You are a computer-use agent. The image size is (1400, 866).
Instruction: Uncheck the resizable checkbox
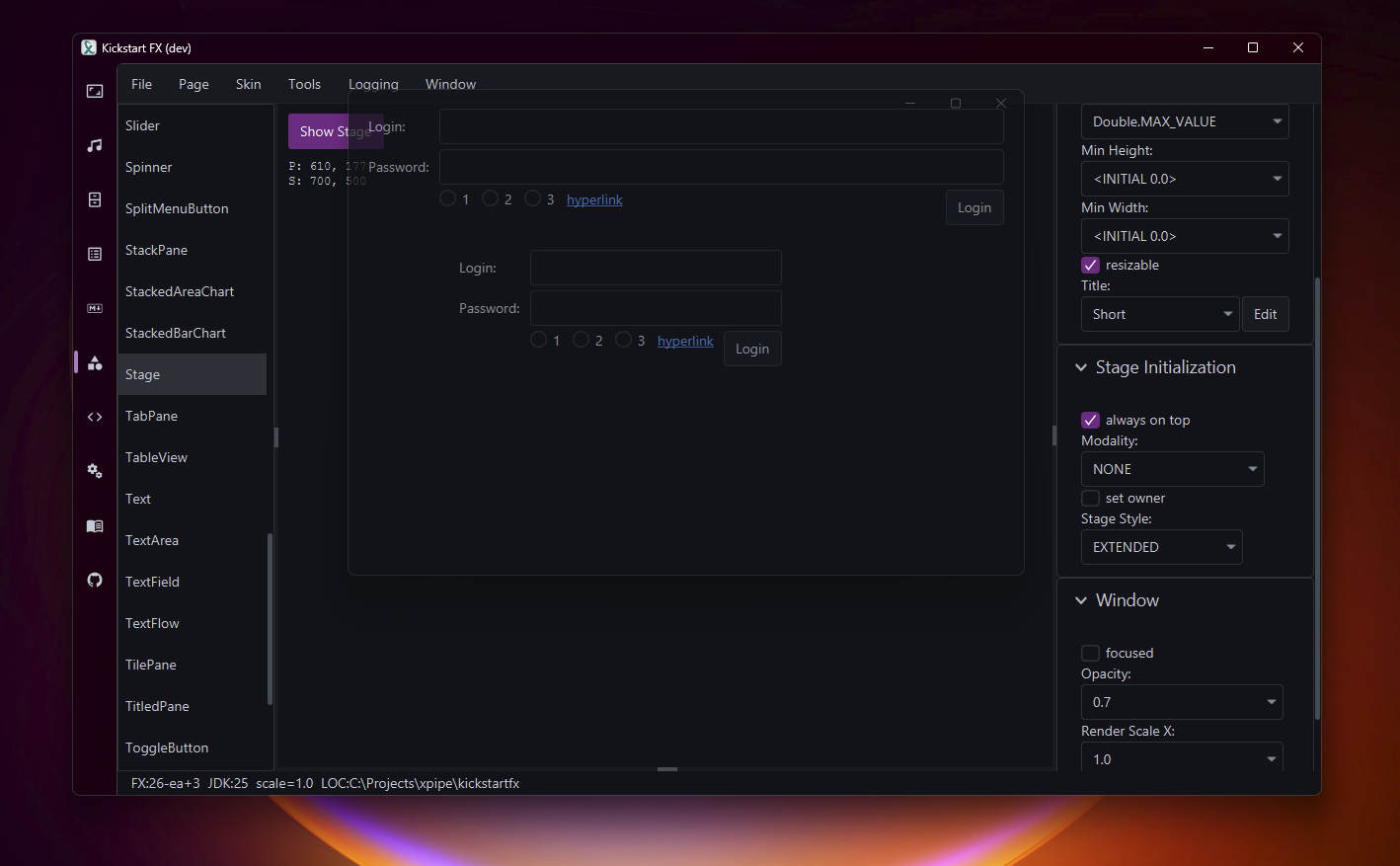coord(1091,266)
